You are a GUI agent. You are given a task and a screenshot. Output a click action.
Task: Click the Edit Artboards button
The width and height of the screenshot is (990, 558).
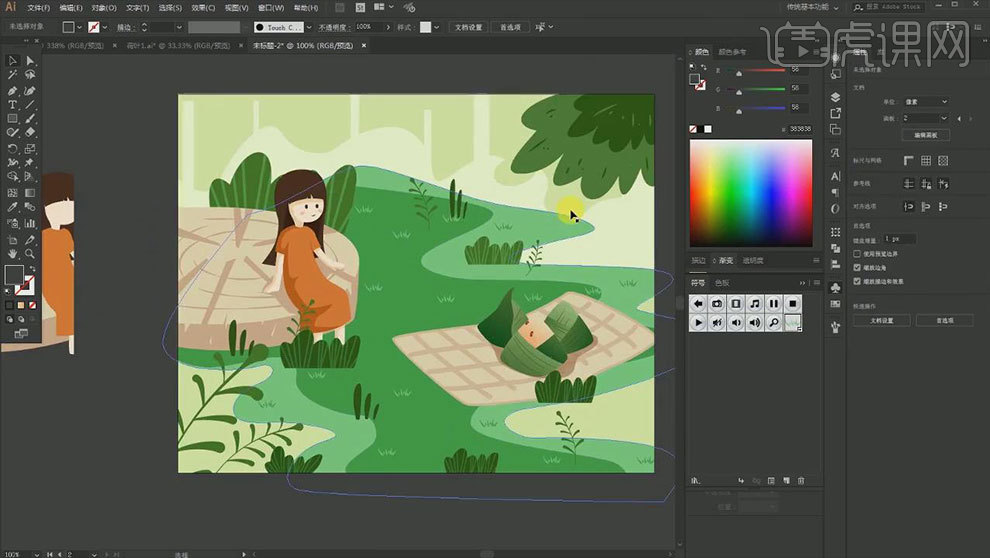926,135
